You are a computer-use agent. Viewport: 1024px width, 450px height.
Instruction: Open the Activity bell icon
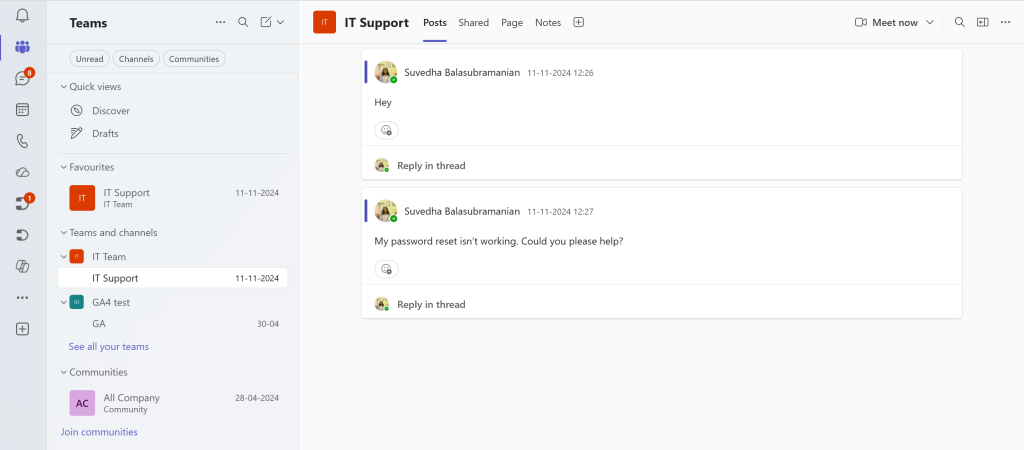(x=22, y=16)
